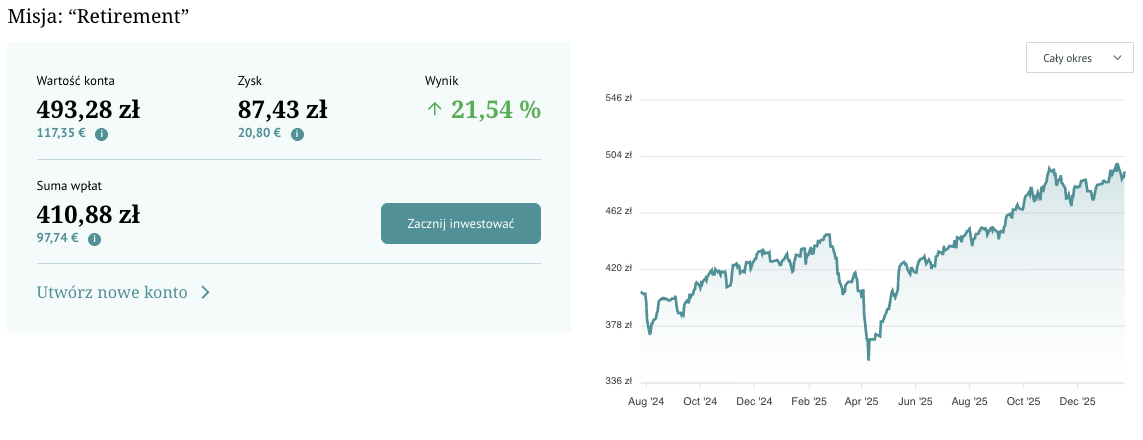The width and height of the screenshot is (1143, 440).
Task: Click info icon next to 20,80 €
Action: tap(297, 134)
